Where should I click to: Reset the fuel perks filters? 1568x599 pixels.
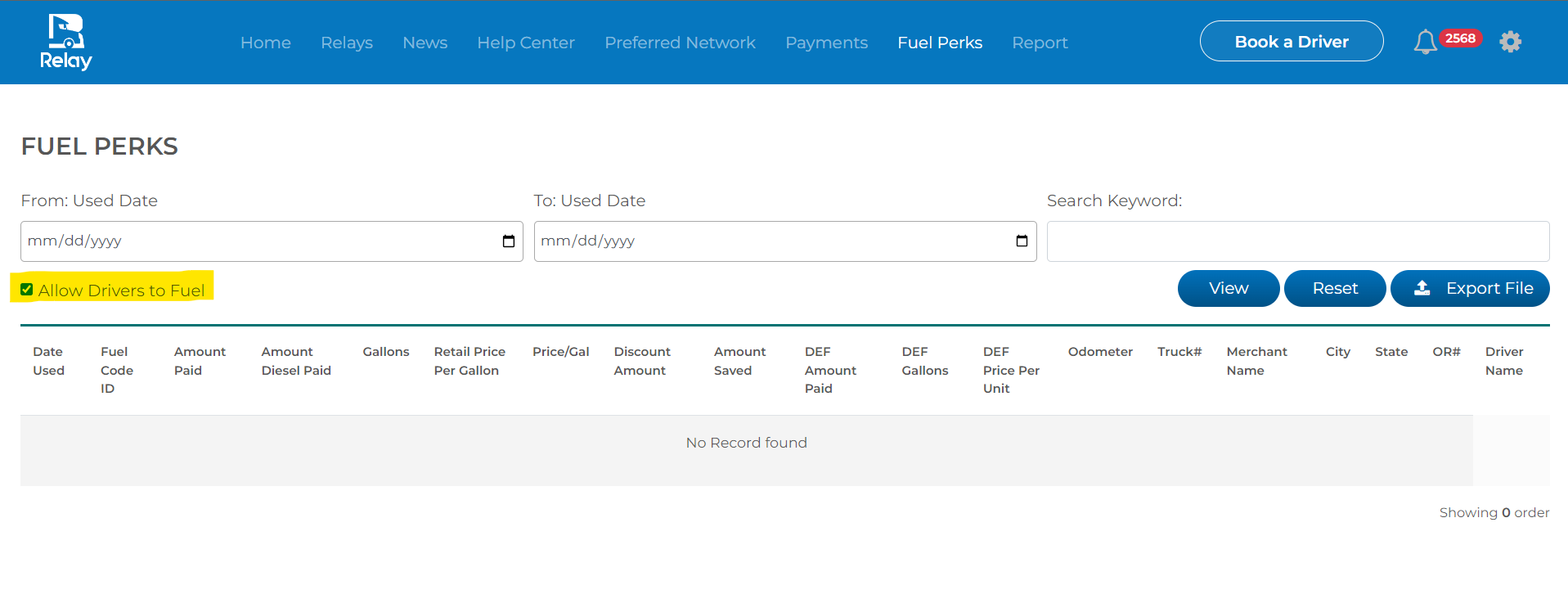[x=1334, y=288]
